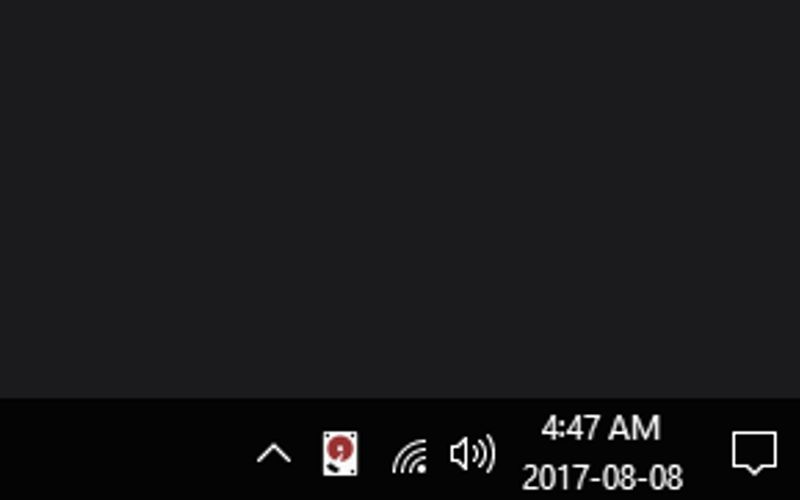This screenshot has width=800, height=500.
Task: Click the sound waves speaker icon
Action: click(473, 453)
